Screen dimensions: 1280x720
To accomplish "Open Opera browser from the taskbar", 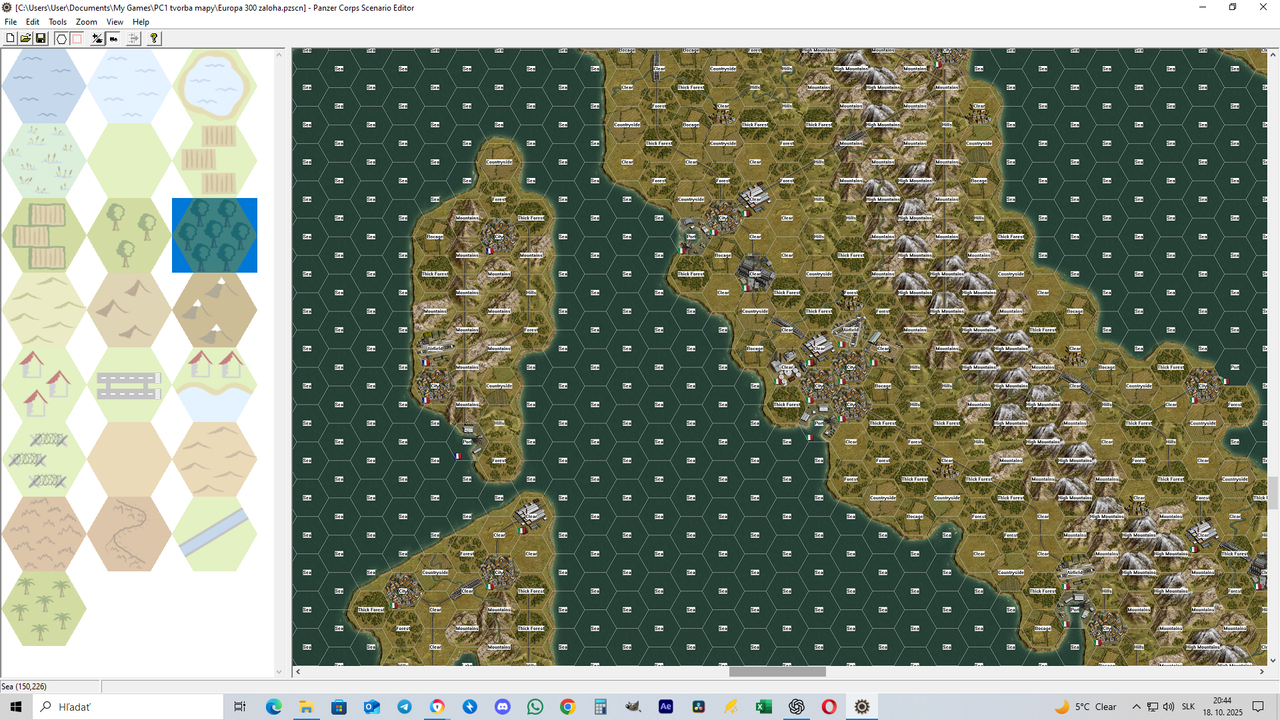I will click(829, 706).
